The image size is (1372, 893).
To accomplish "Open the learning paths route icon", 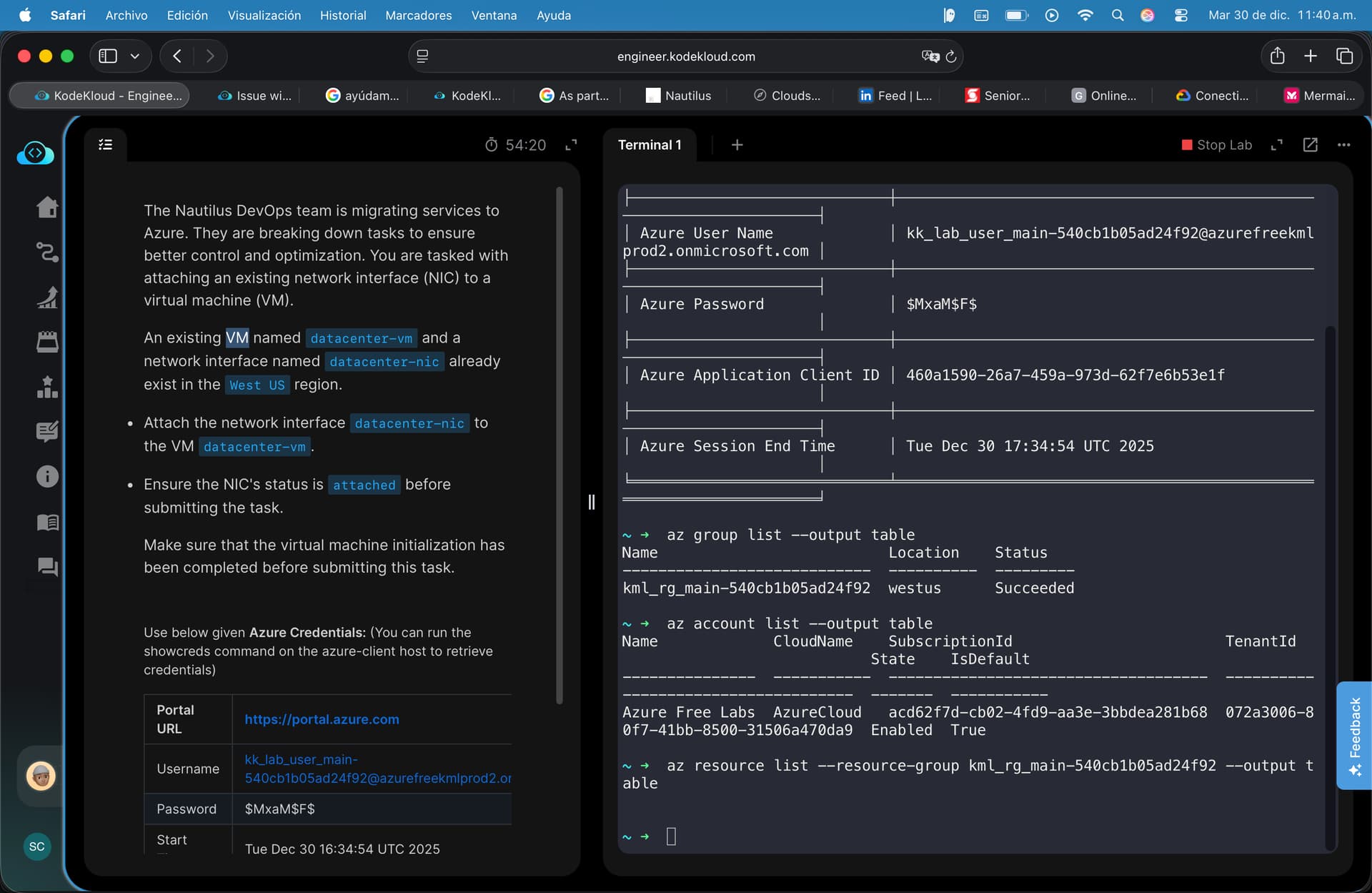I will (x=47, y=252).
